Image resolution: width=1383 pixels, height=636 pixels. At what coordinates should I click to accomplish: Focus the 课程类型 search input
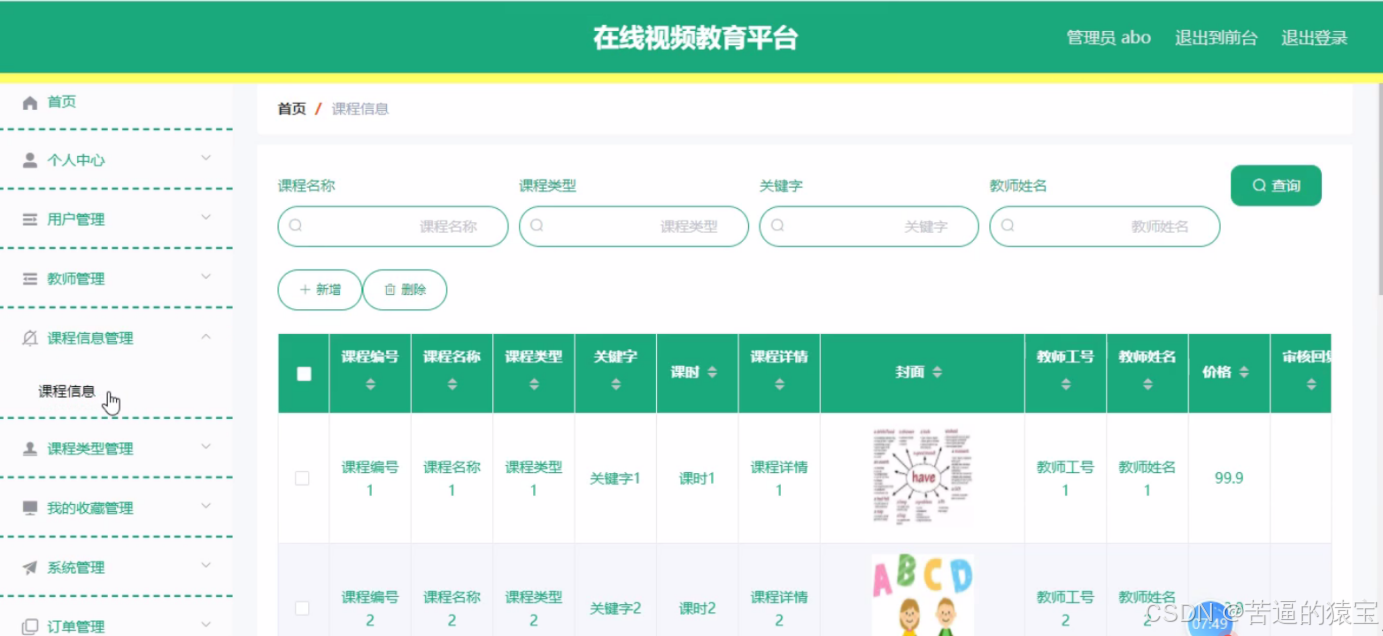coord(634,226)
